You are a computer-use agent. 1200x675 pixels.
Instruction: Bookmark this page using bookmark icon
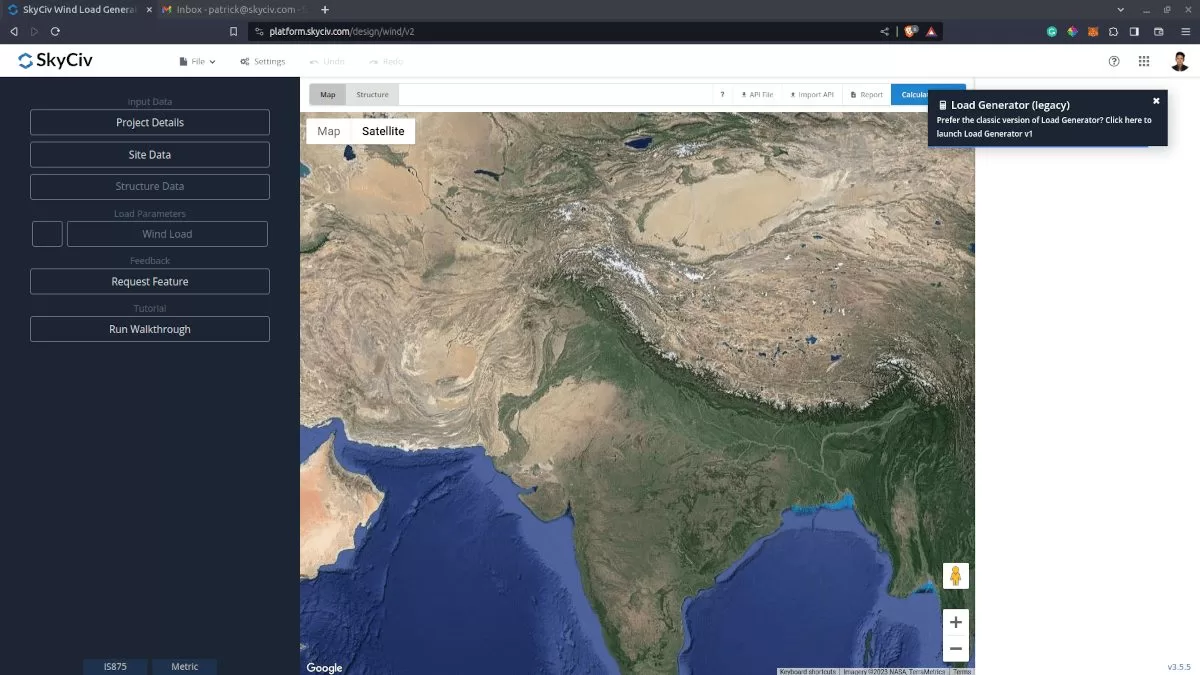click(x=233, y=32)
